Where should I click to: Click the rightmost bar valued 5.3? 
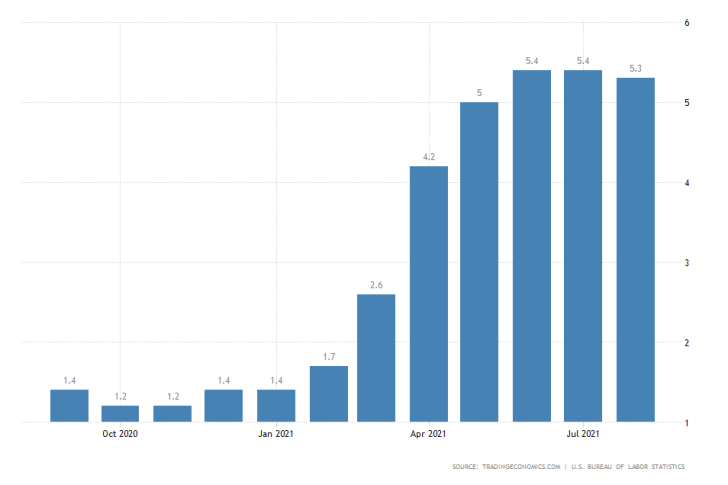[635, 250]
